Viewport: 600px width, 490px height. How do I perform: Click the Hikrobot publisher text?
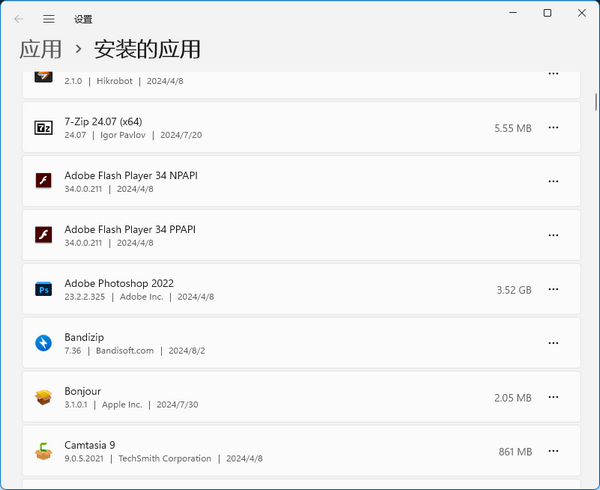coord(114,81)
